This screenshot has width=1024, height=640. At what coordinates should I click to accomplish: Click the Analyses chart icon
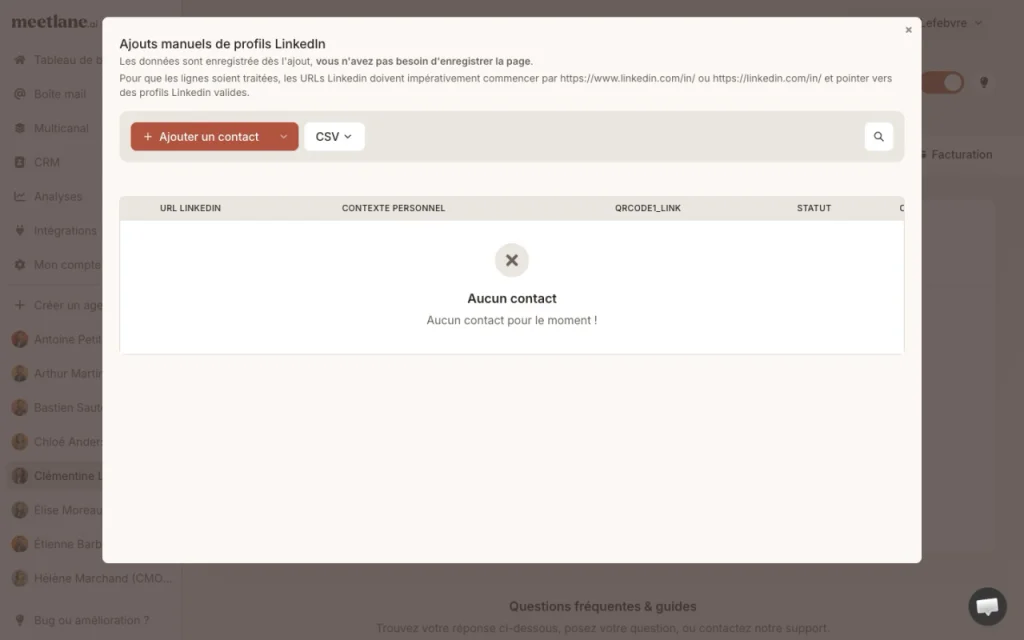[x=20, y=196]
